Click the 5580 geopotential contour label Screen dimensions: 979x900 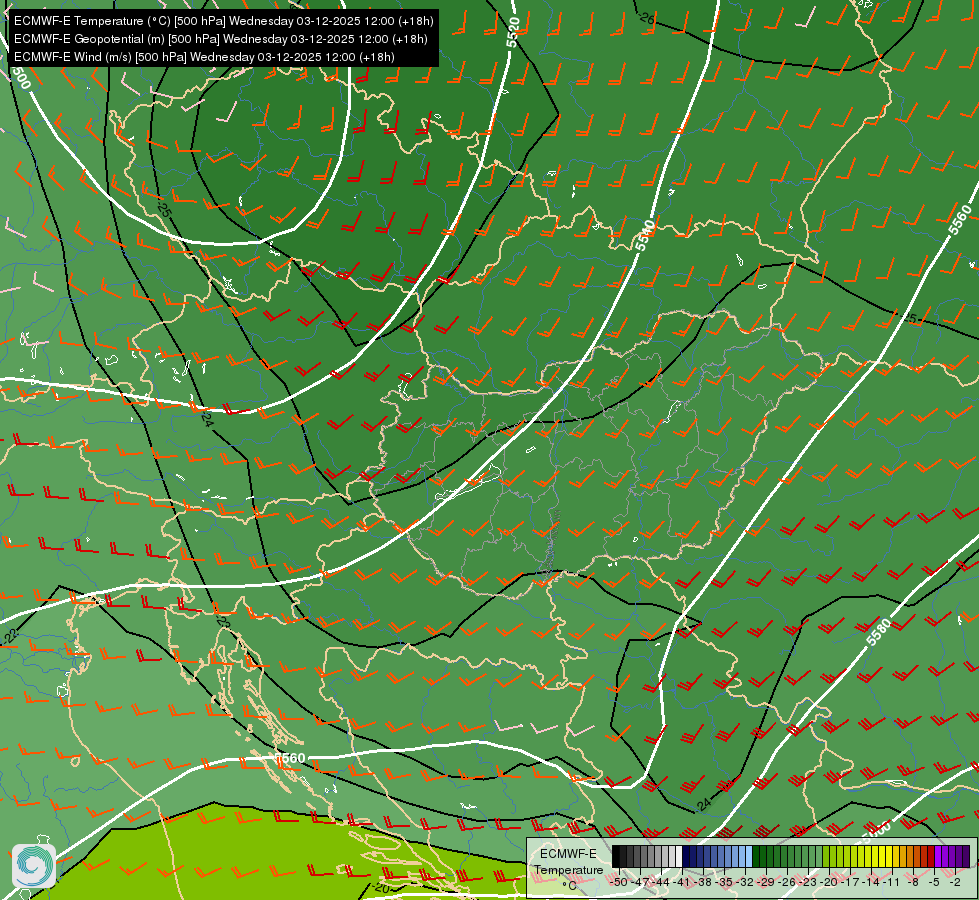point(879,631)
